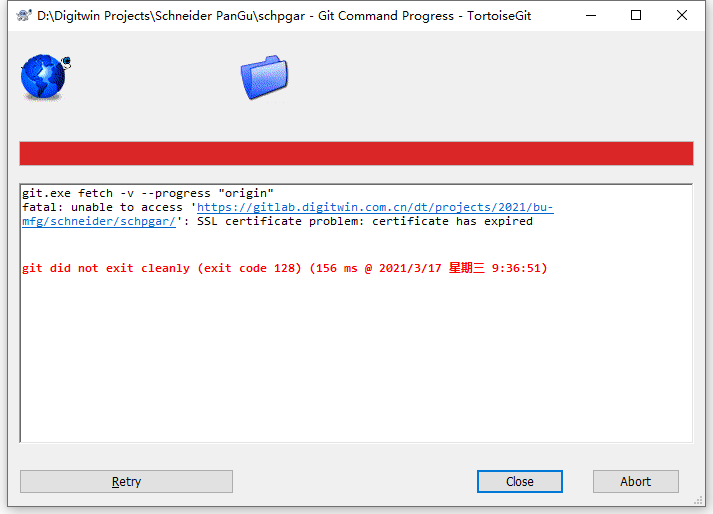Maximize the Git Command Progress window
Image resolution: width=713 pixels, height=514 pixels.
636,15
